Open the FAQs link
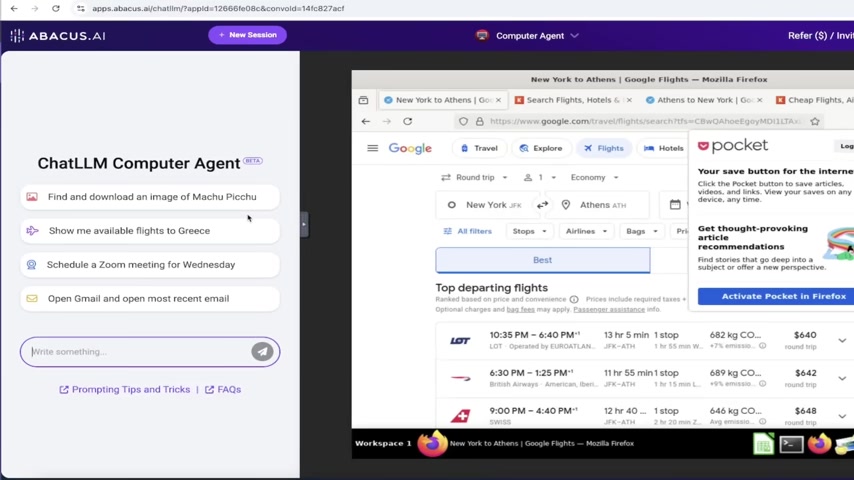The width and height of the screenshot is (854, 480). point(223,390)
